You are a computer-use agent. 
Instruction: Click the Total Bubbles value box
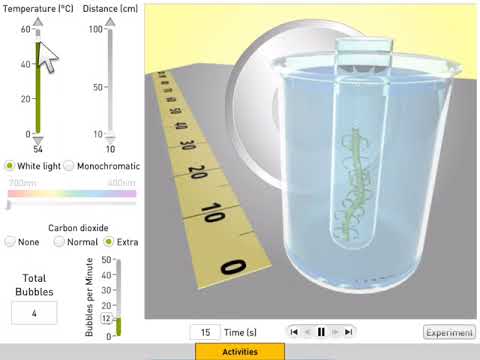click(x=34, y=313)
